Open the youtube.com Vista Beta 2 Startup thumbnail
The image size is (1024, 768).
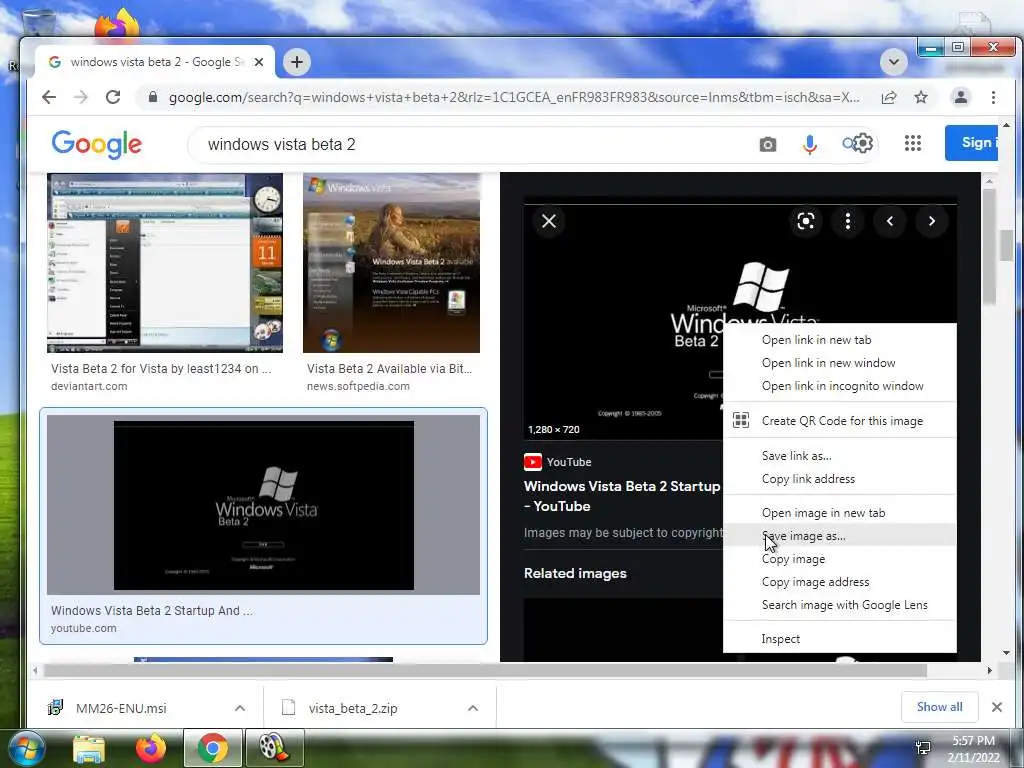click(263, 505)
